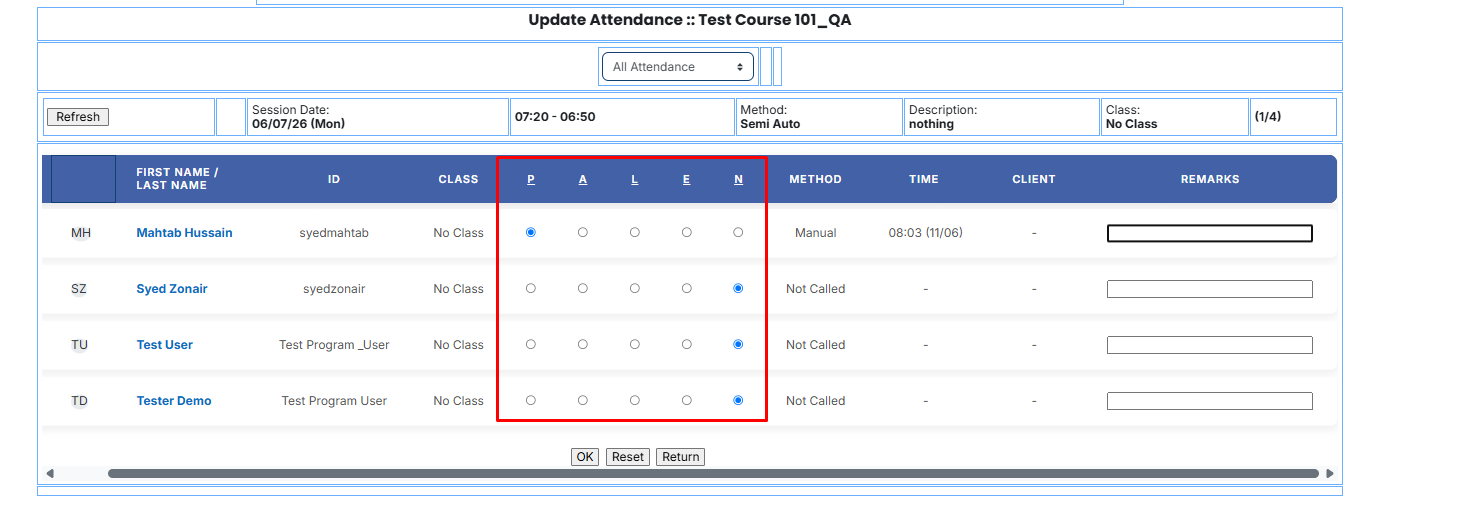This screenshot has height=505, width=1465.
Task: Mark Syed Zonair as Late (L)
Action: point(635,288)
